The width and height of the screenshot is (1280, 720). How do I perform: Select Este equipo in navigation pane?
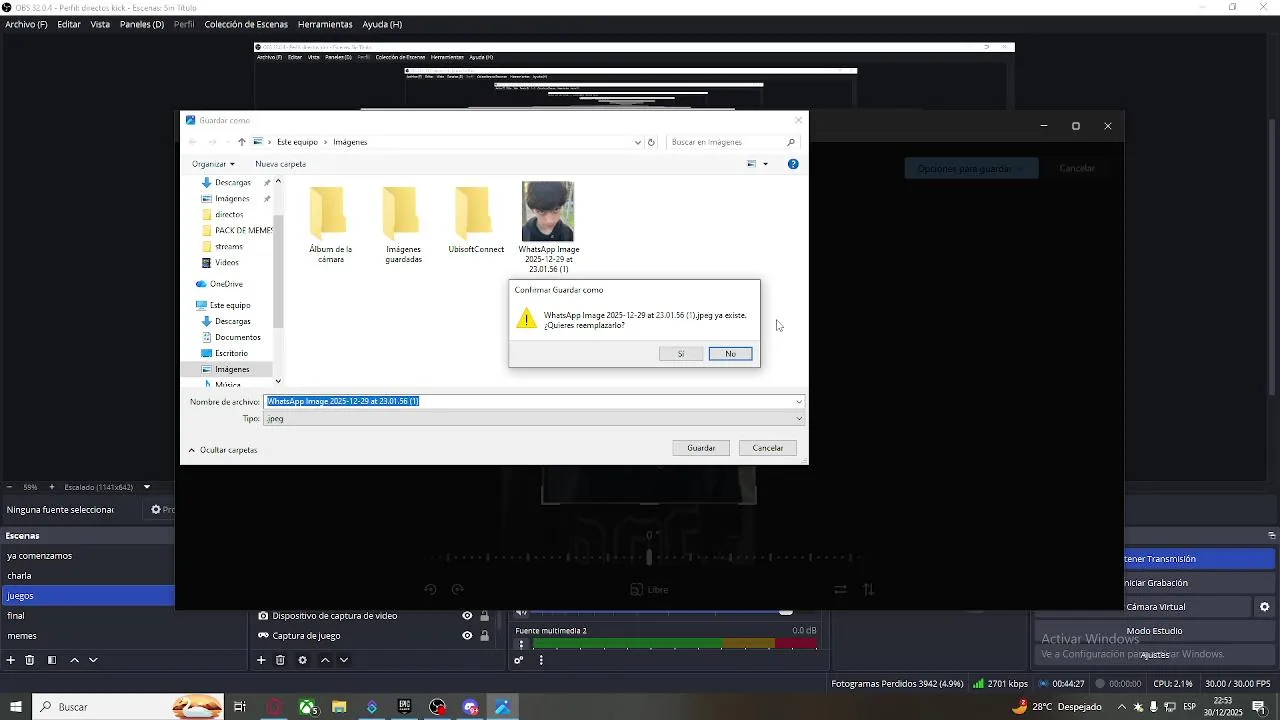[x=229, y=305]
